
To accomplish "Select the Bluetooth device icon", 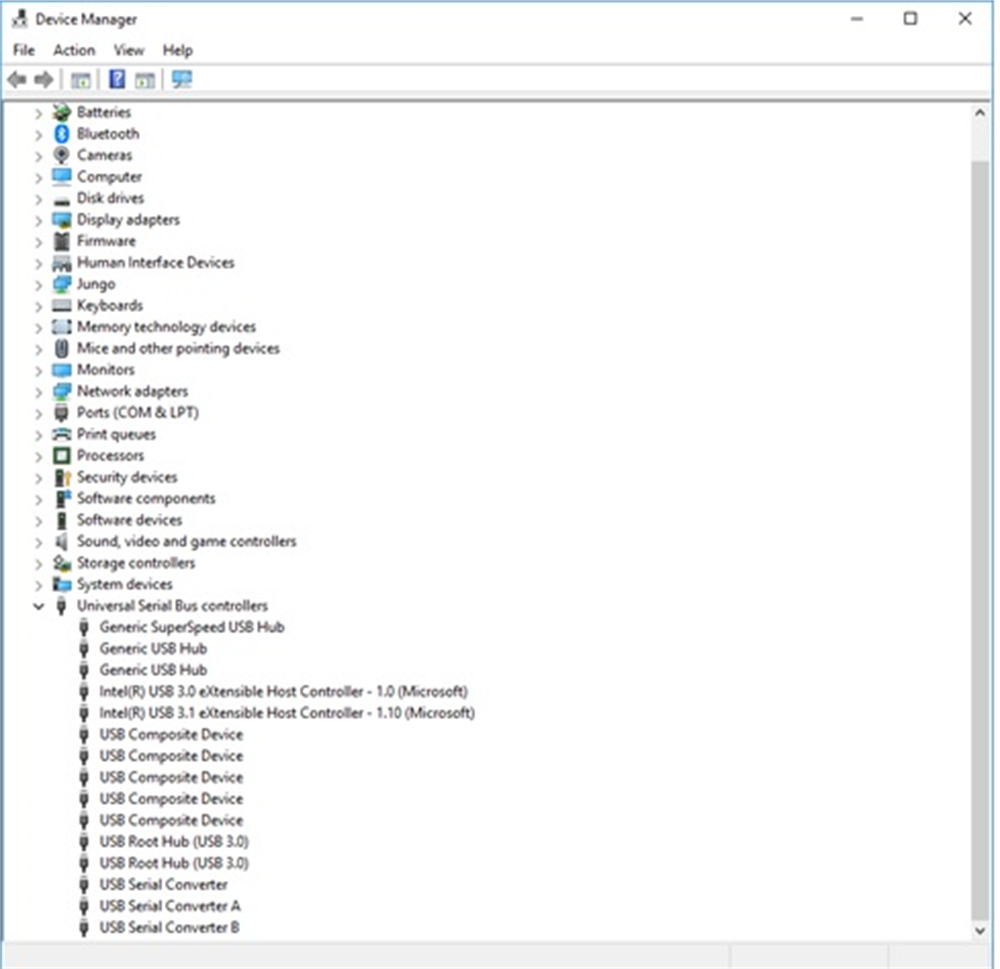I will (x=60, y=133).
